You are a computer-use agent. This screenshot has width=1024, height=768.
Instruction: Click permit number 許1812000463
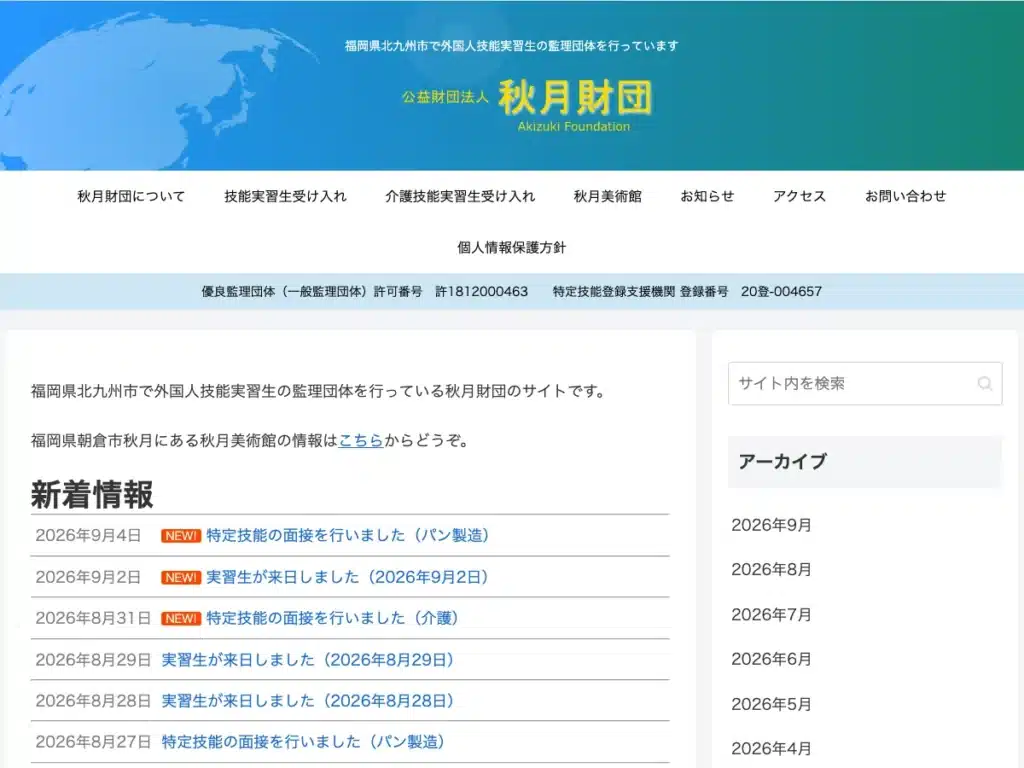click(x=482, y=292)
